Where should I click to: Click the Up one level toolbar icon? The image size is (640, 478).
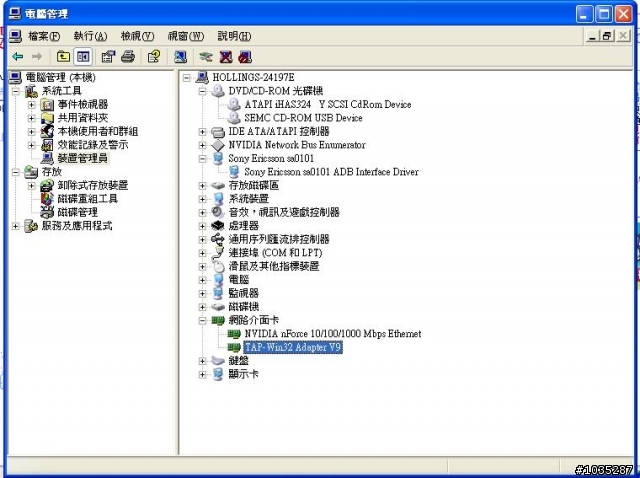pos(63,57)
